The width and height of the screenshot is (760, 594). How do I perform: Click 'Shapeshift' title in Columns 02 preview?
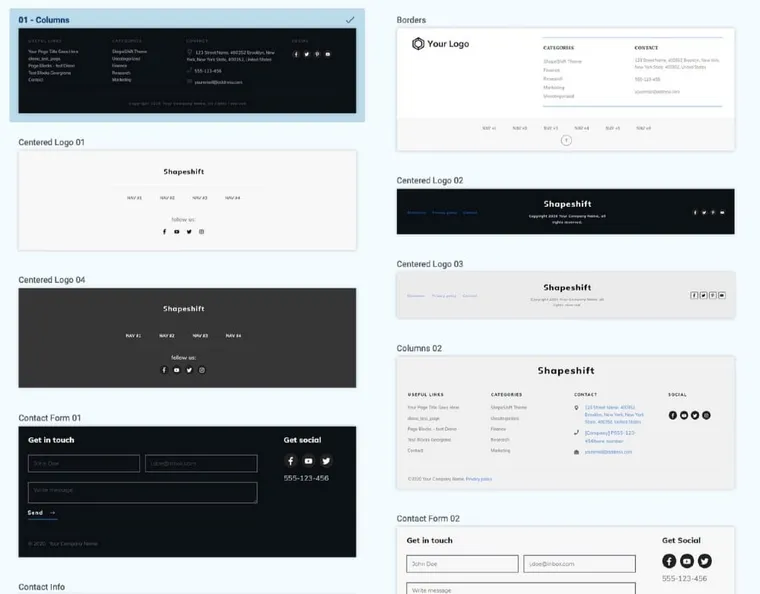(566, 371)
